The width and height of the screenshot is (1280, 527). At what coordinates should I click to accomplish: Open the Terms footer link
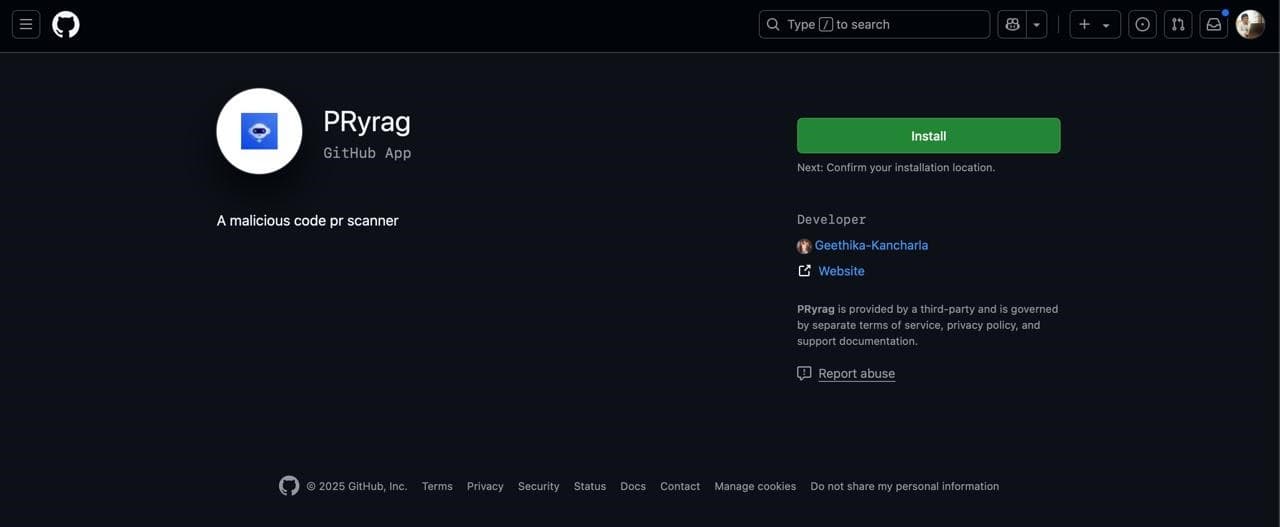coord(437,486)
